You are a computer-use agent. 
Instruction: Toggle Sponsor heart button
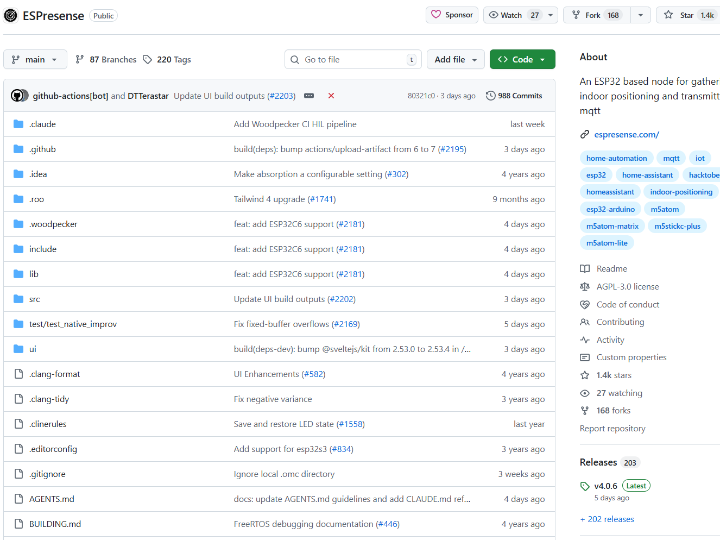(x=451, y=15)
